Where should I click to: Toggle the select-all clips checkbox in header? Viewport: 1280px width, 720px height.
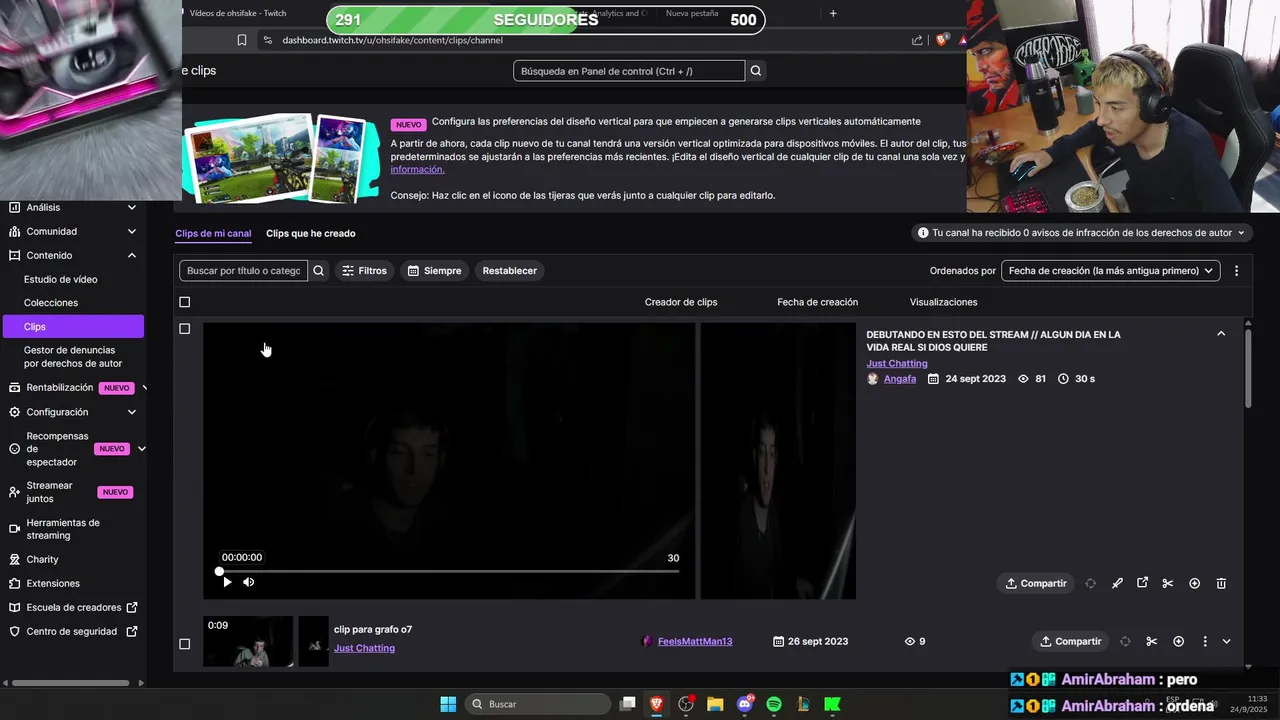pyautogui.click(x=184, y=302)
